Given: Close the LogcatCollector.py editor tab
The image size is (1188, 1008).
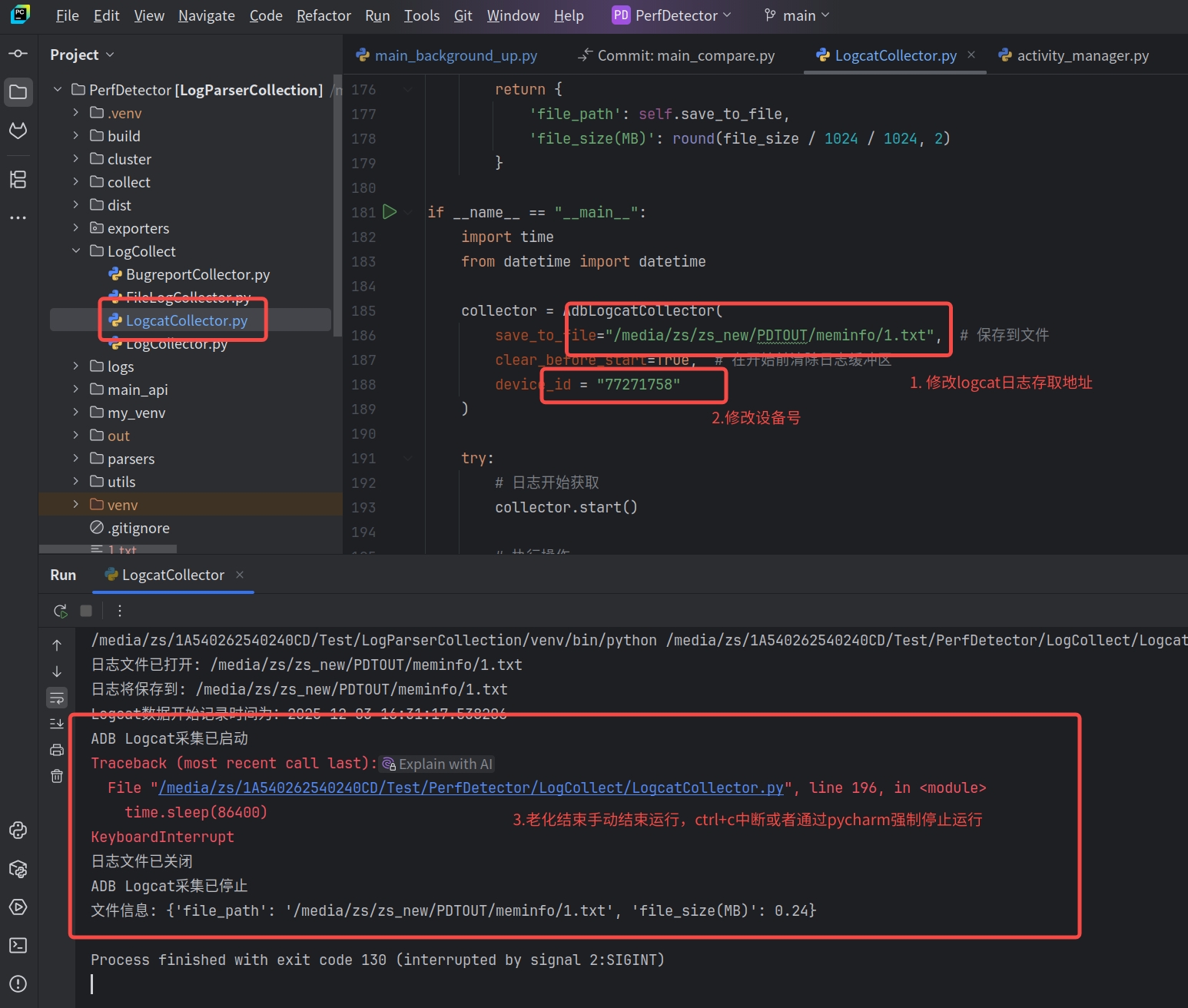Looking at the screenshot, I should (x=971, y=55).
